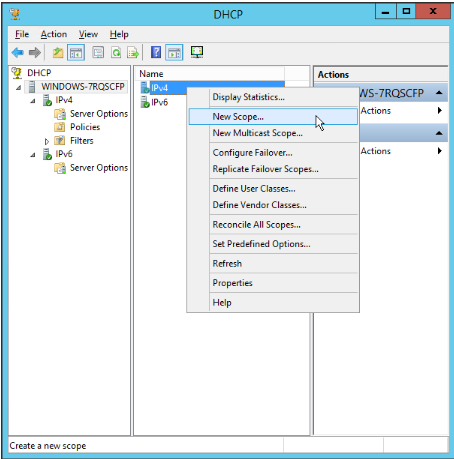Image resolution: width=454 pixels, height=459 pixels.
Task: Click the Refresh toolbar icon
Action: pyautogui.click(x=116, y=53)
